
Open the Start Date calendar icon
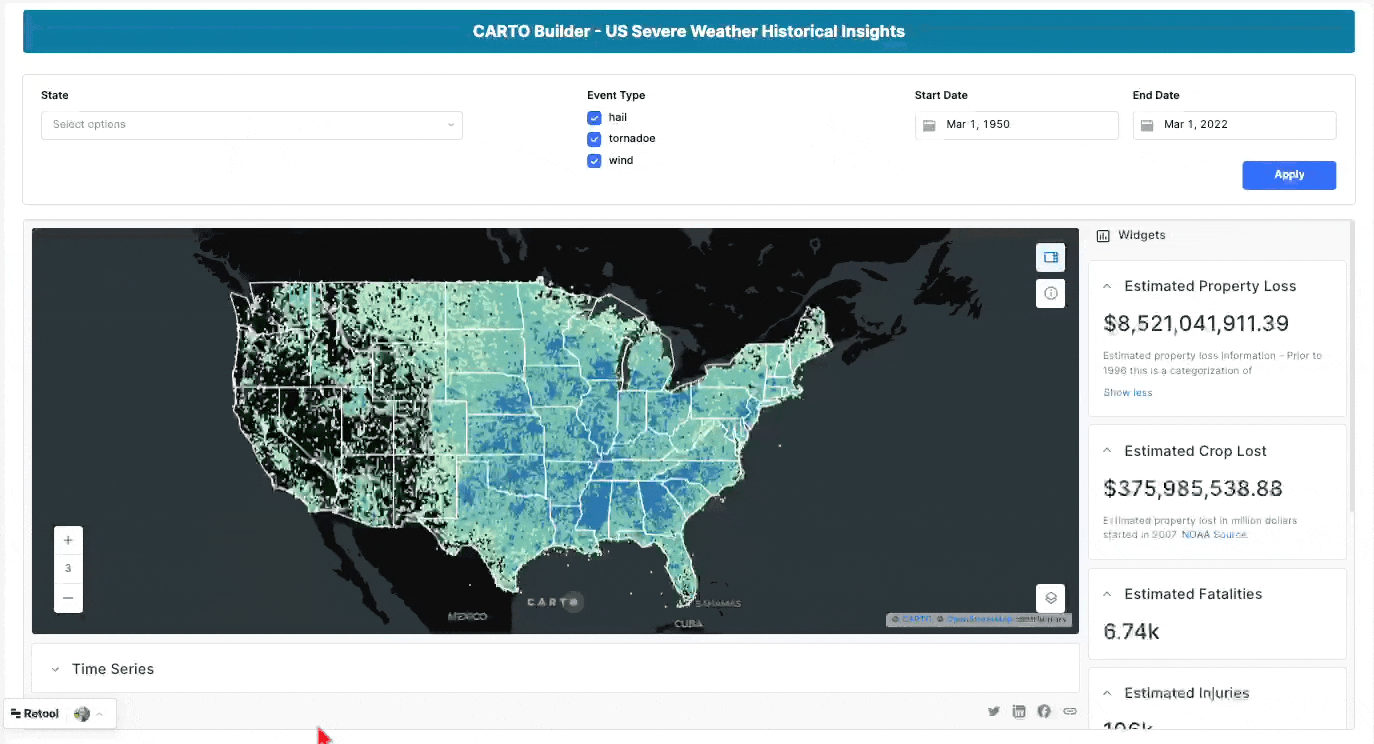coord(929,125)
